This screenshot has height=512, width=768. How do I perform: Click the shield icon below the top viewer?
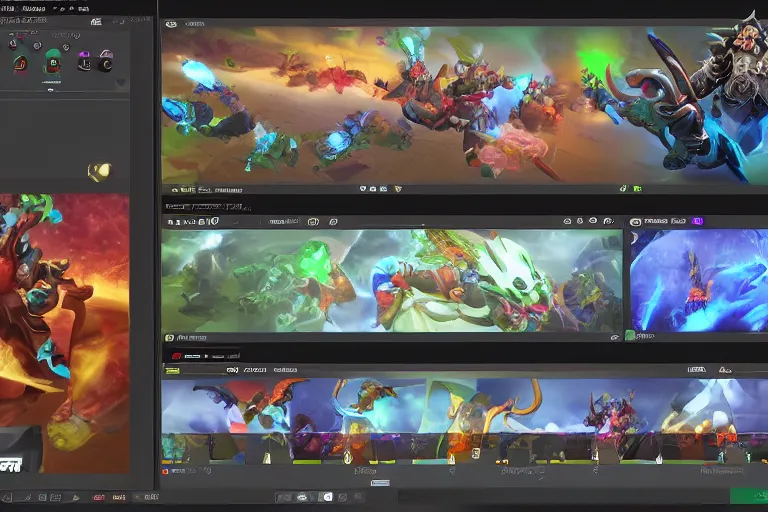[362, 189]
